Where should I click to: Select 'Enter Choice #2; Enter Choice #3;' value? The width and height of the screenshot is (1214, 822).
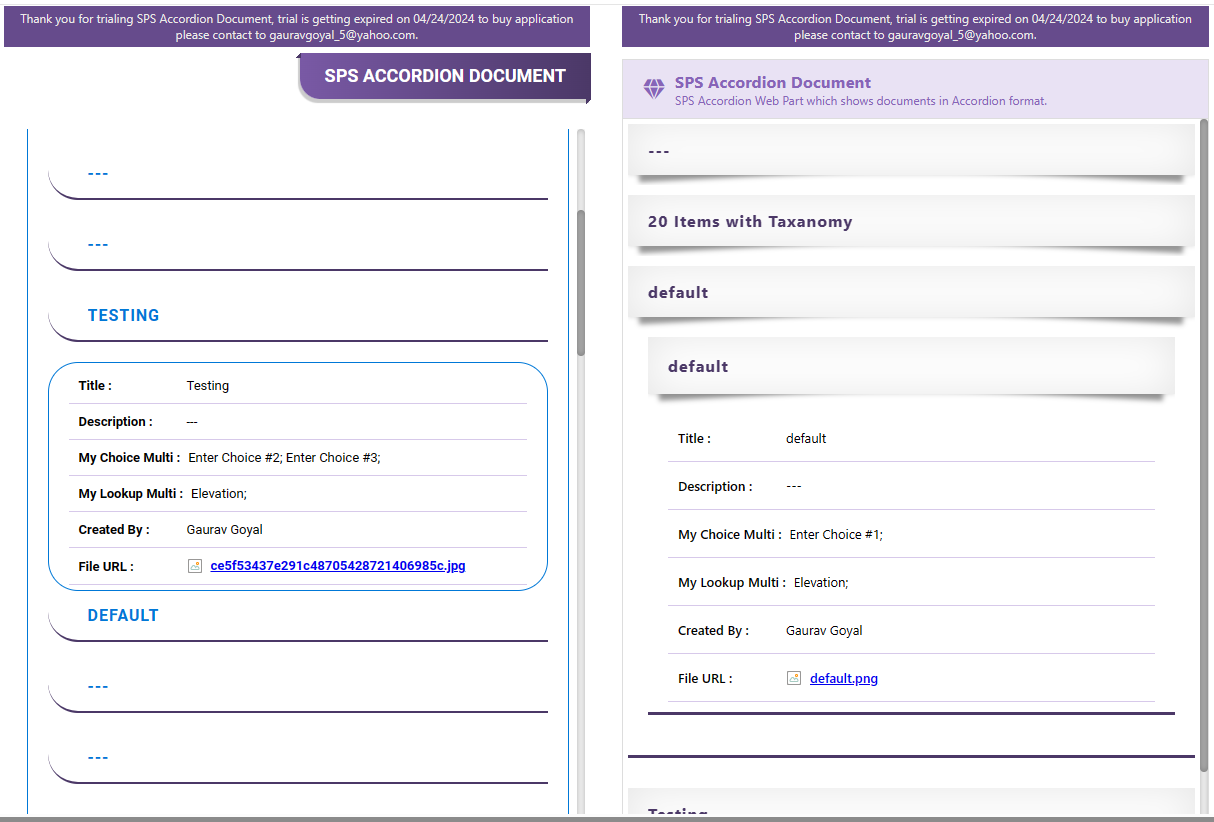click(285, 458)
